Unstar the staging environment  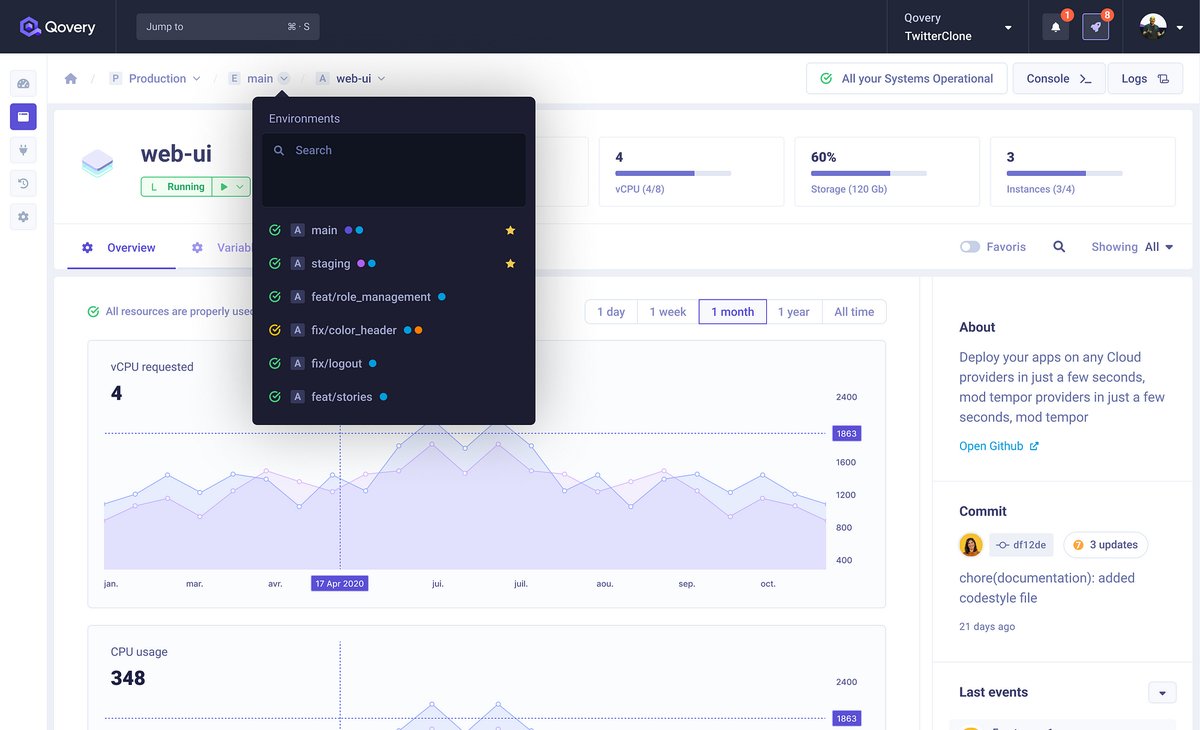click(x=510, y=264)
